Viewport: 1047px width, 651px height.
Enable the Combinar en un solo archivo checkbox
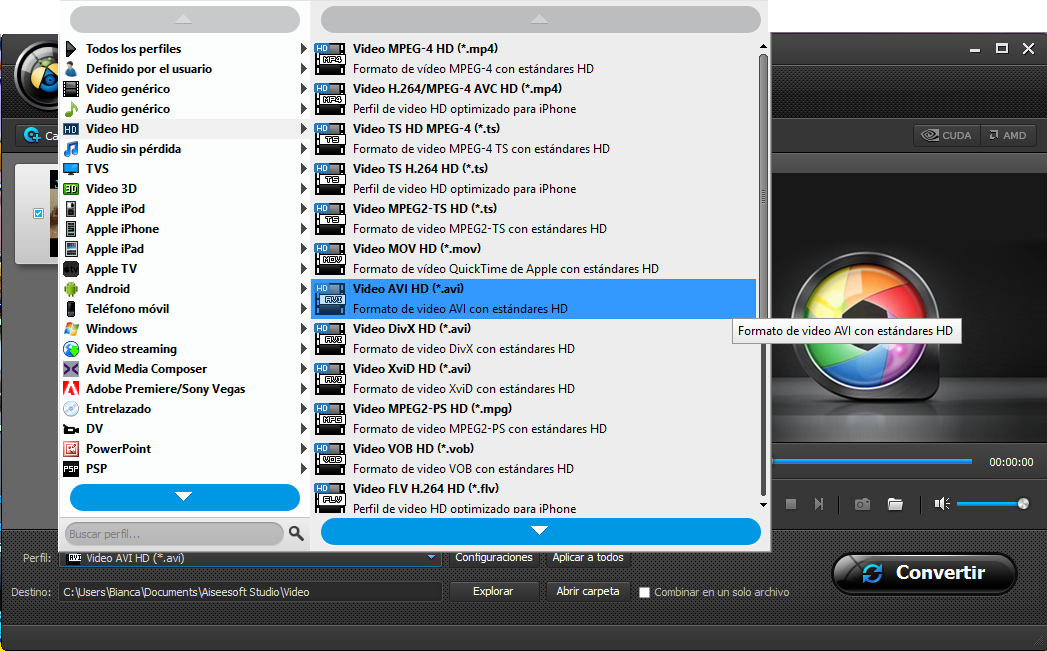(645, 592)
